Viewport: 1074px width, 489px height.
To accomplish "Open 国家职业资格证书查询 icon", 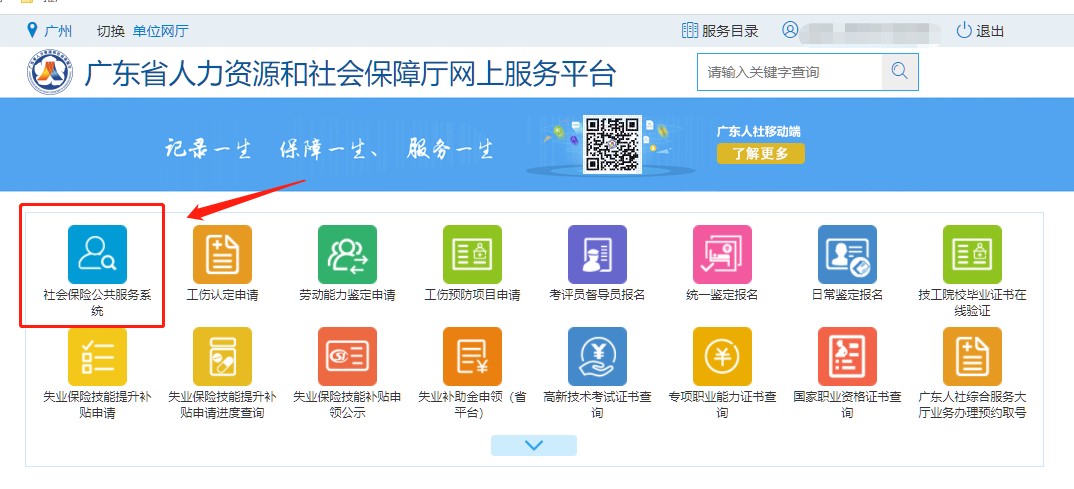I will point(847,356).
